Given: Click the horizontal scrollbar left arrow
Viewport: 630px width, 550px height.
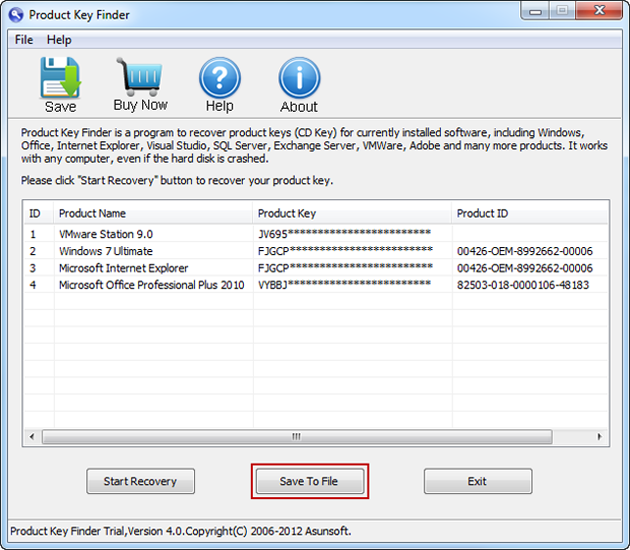Looking at the screenshot, I should (32, 437).
